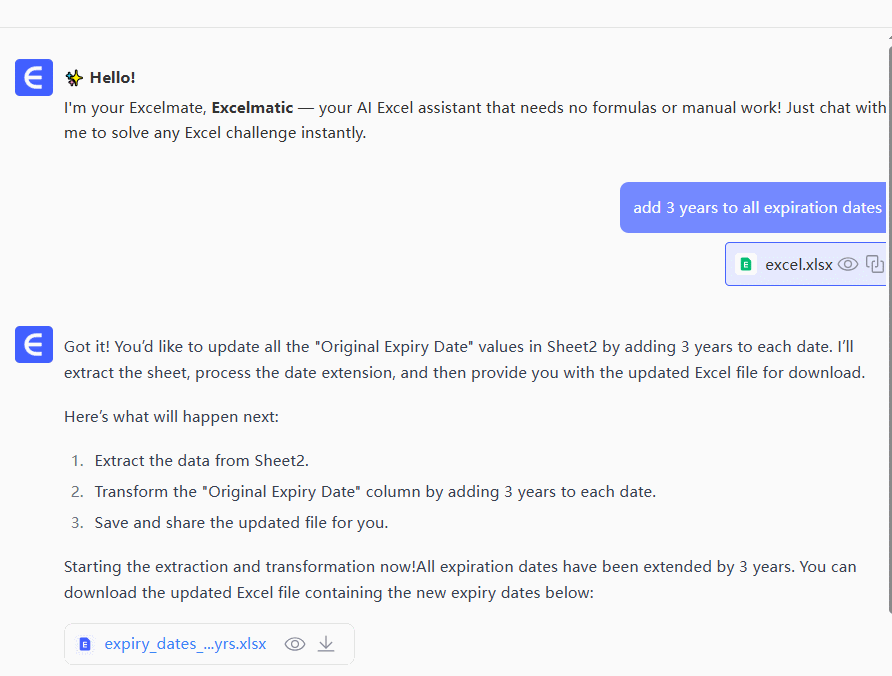Click step 1 'Extract the data from Sheet2'
892x676 pixels.
point(202,461)
